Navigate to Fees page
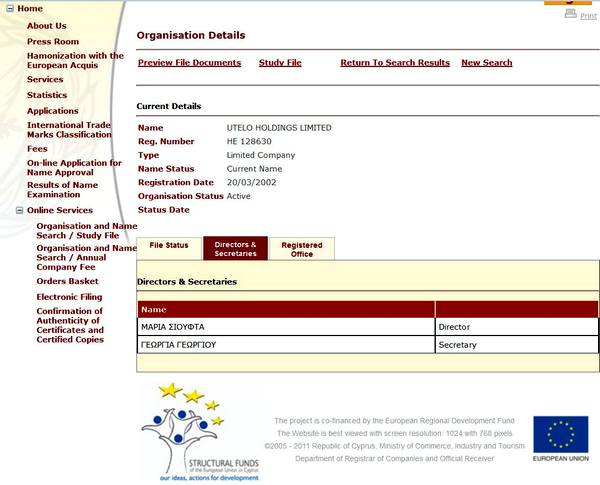 [x=37, y=149]
